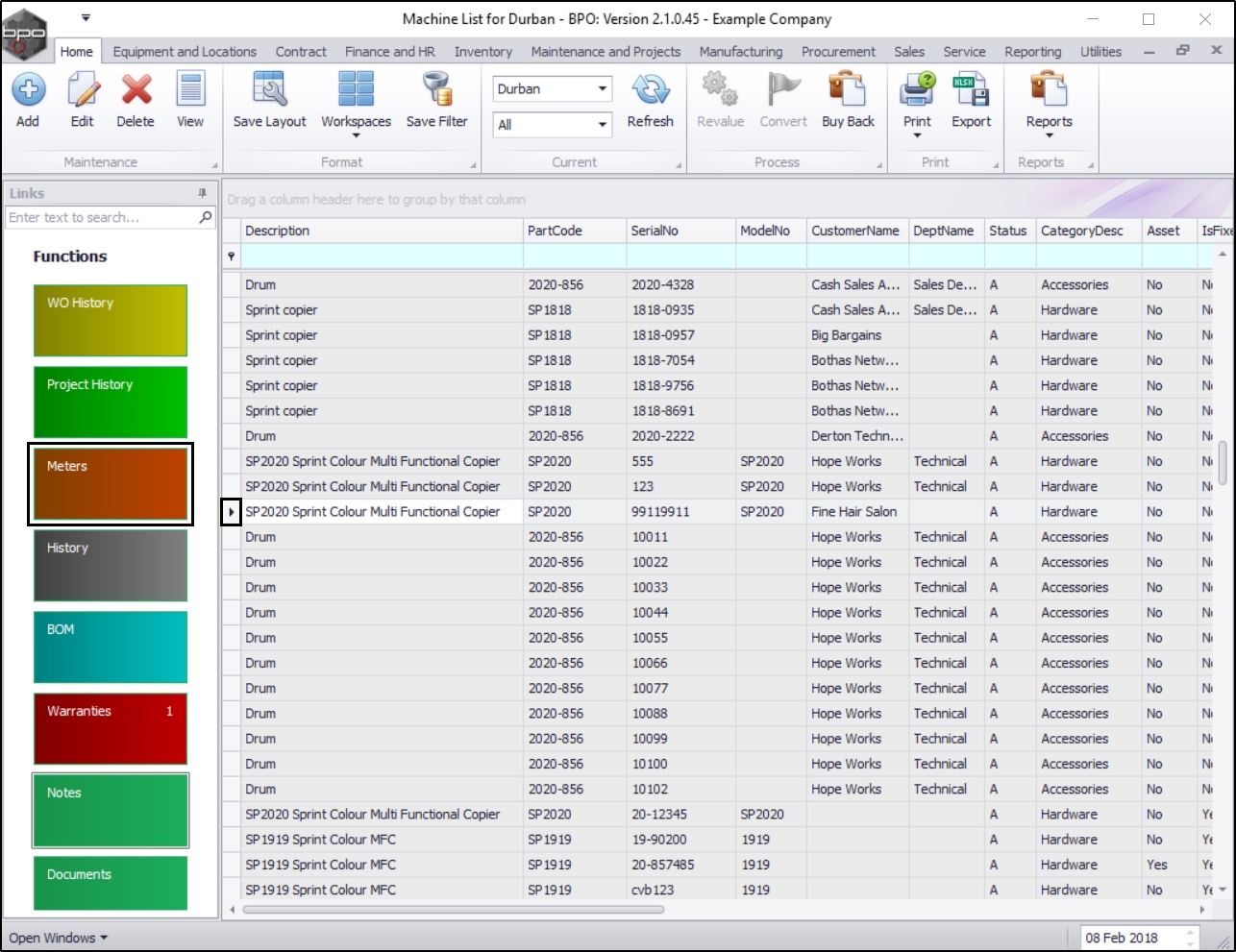Click the Save Filter funnel icon

coord(436,91)
